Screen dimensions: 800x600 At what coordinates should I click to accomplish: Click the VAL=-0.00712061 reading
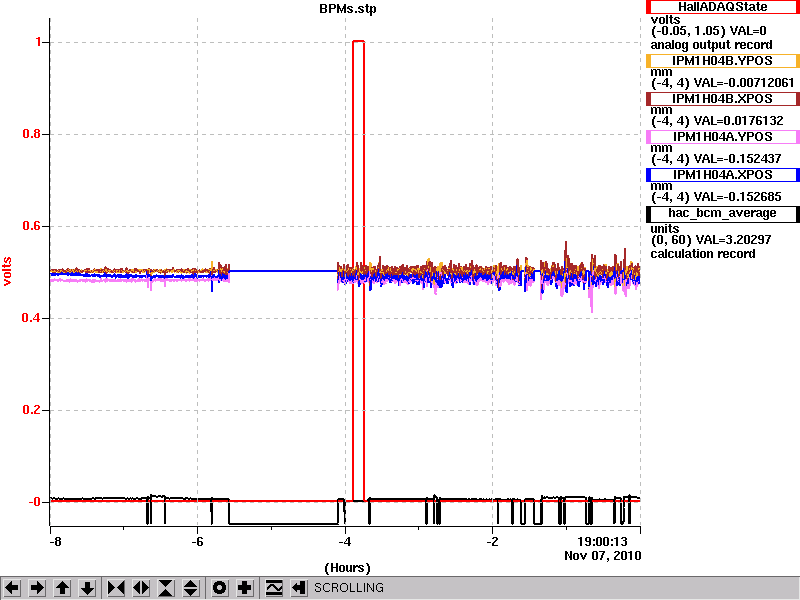[x=744, y=83]
